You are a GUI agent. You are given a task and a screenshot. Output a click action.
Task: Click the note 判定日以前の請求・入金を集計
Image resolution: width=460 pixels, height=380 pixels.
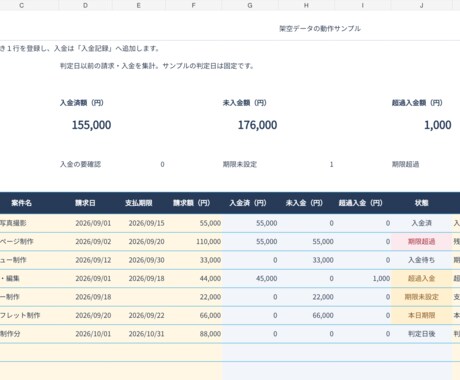(x=157, y=66)
